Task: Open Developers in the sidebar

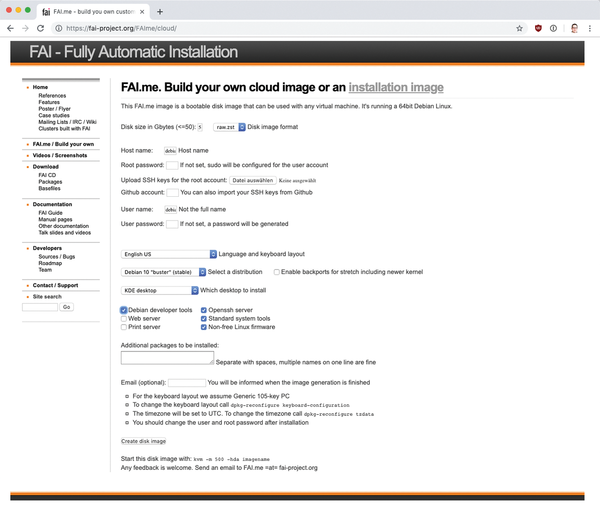Action: click(47, 248)
